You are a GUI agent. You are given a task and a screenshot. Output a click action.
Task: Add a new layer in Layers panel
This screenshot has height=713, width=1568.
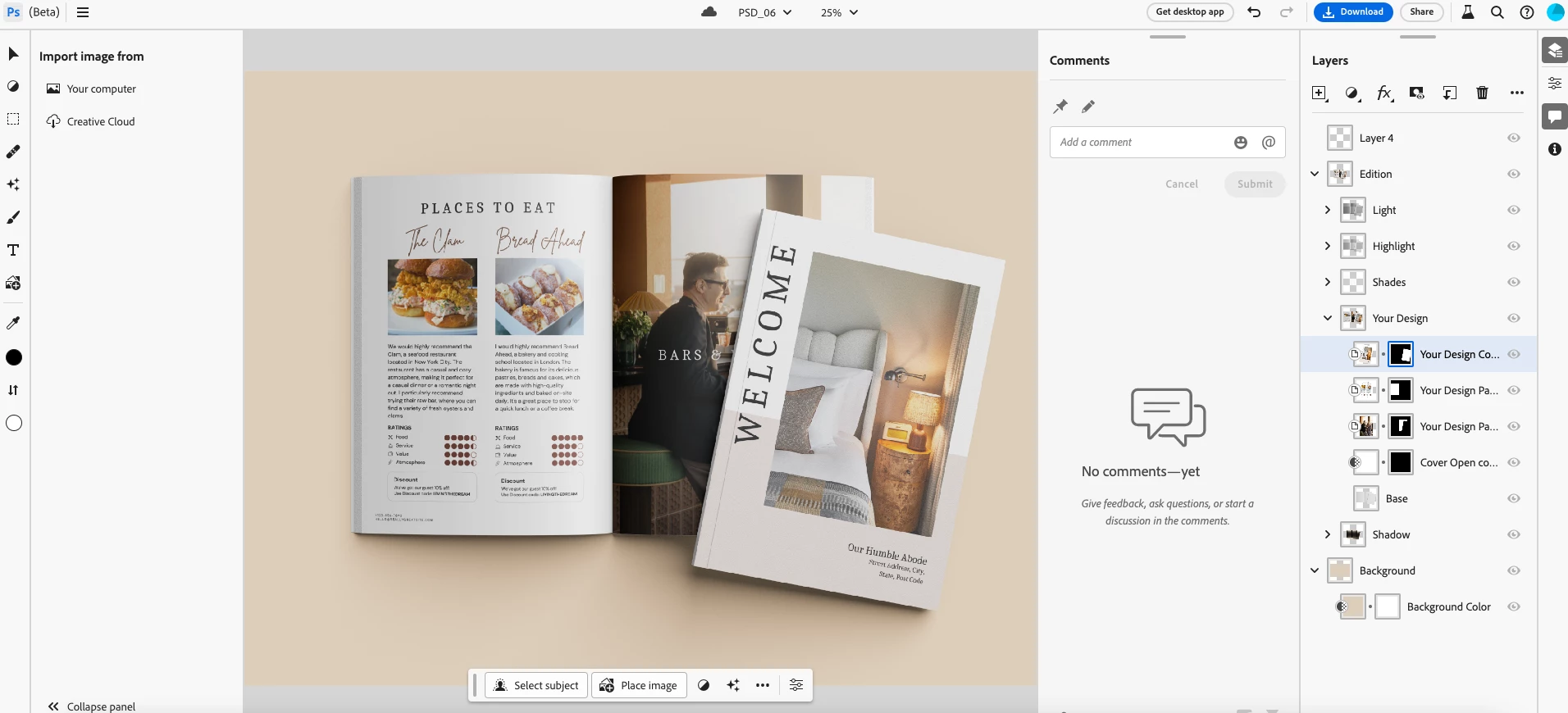tap(1320, 93)
